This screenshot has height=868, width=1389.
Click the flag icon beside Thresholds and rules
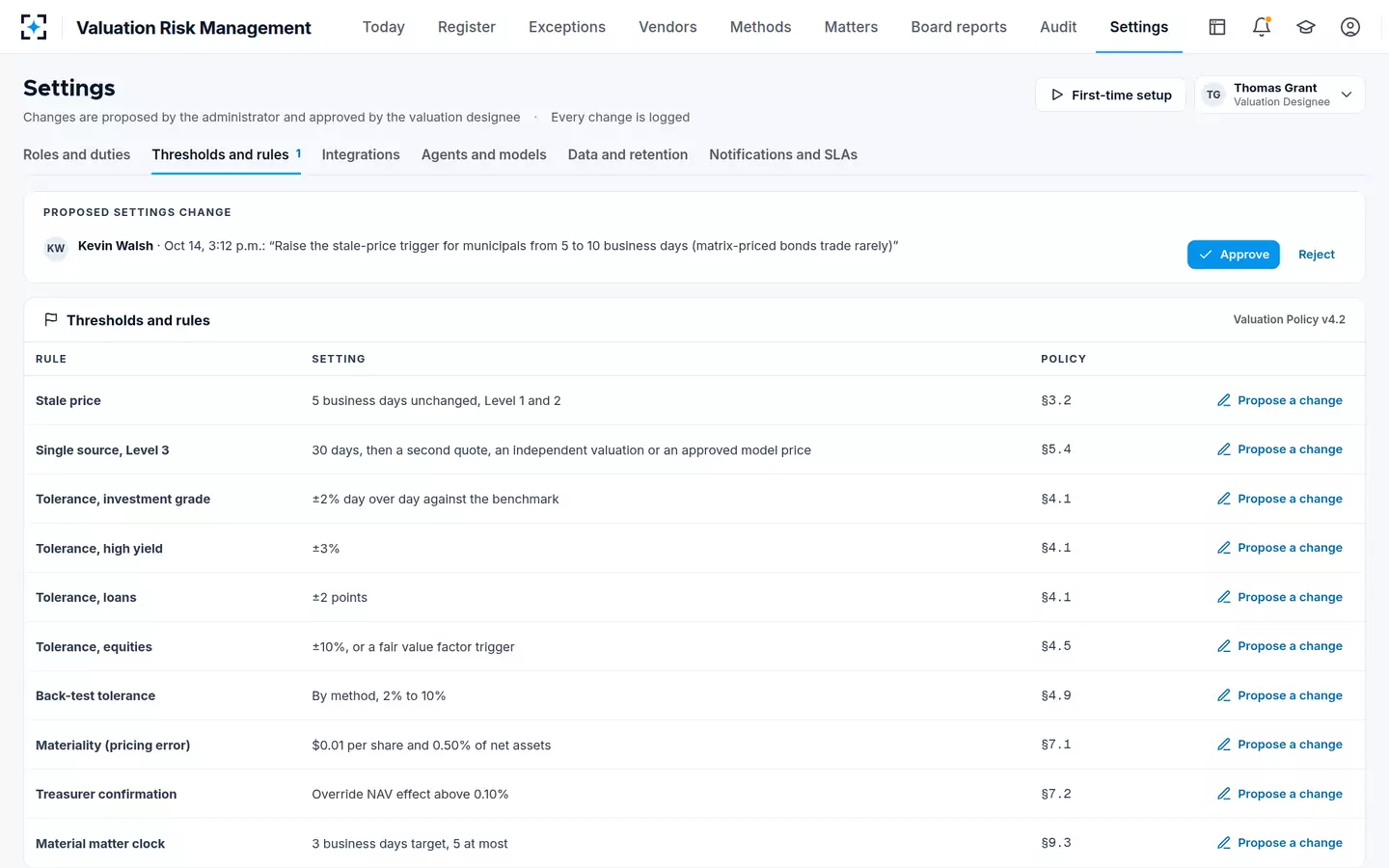51,320
